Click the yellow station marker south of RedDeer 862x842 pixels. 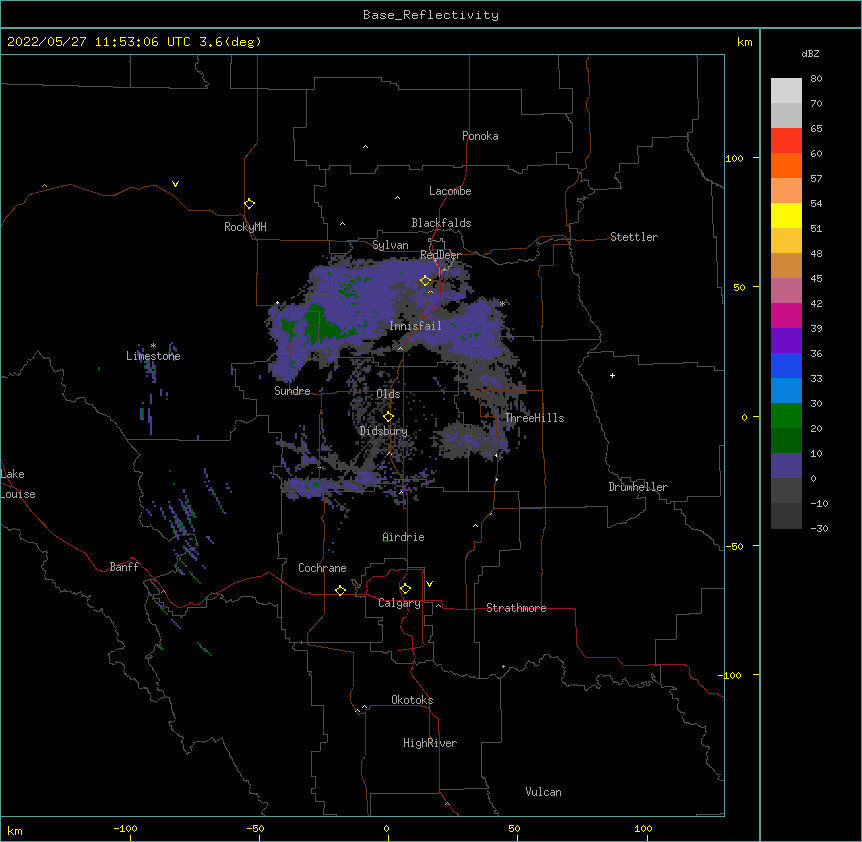point(426,281)
